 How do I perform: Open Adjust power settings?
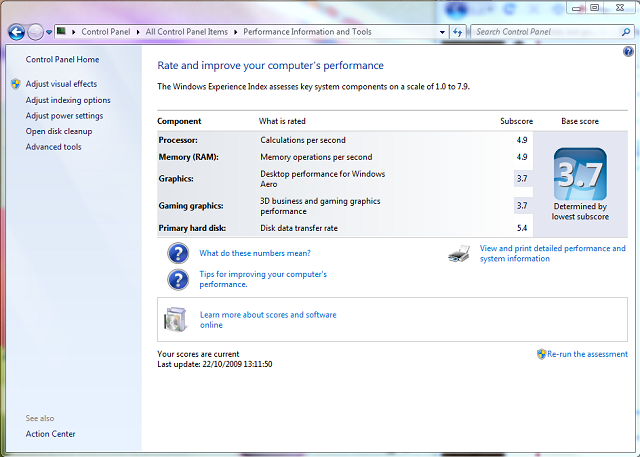pyautogui.click(x=64, y=116)
